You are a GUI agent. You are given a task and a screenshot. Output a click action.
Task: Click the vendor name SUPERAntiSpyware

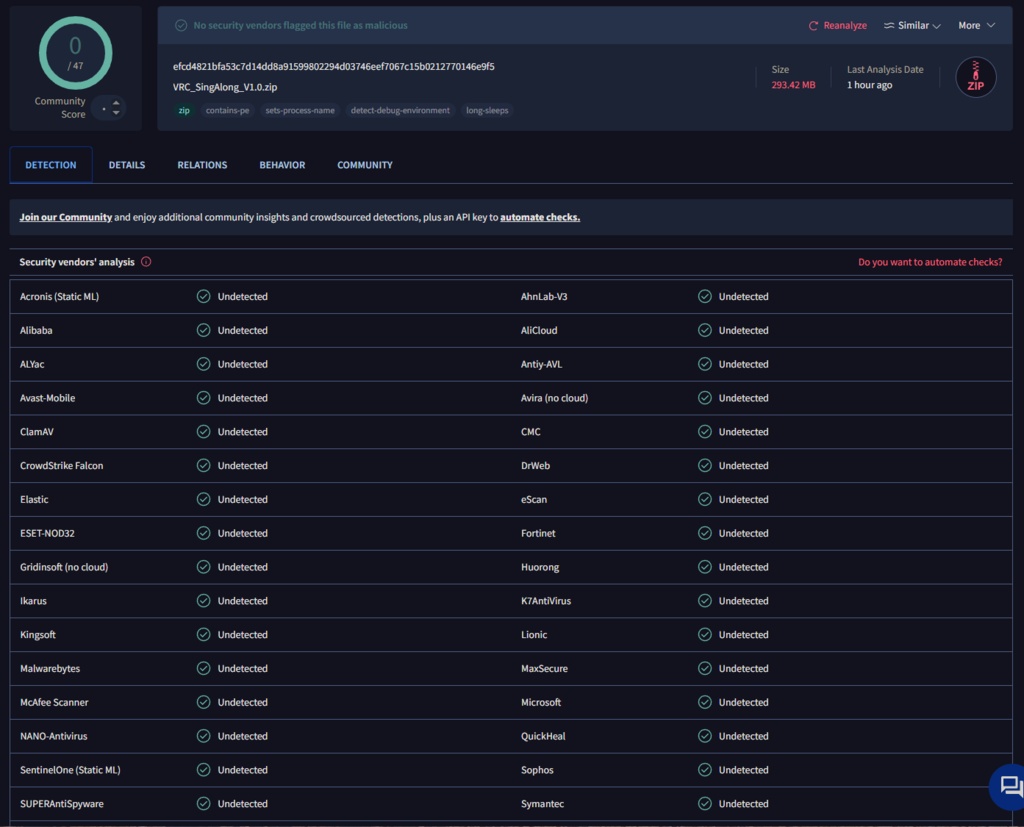click(62, 803)
